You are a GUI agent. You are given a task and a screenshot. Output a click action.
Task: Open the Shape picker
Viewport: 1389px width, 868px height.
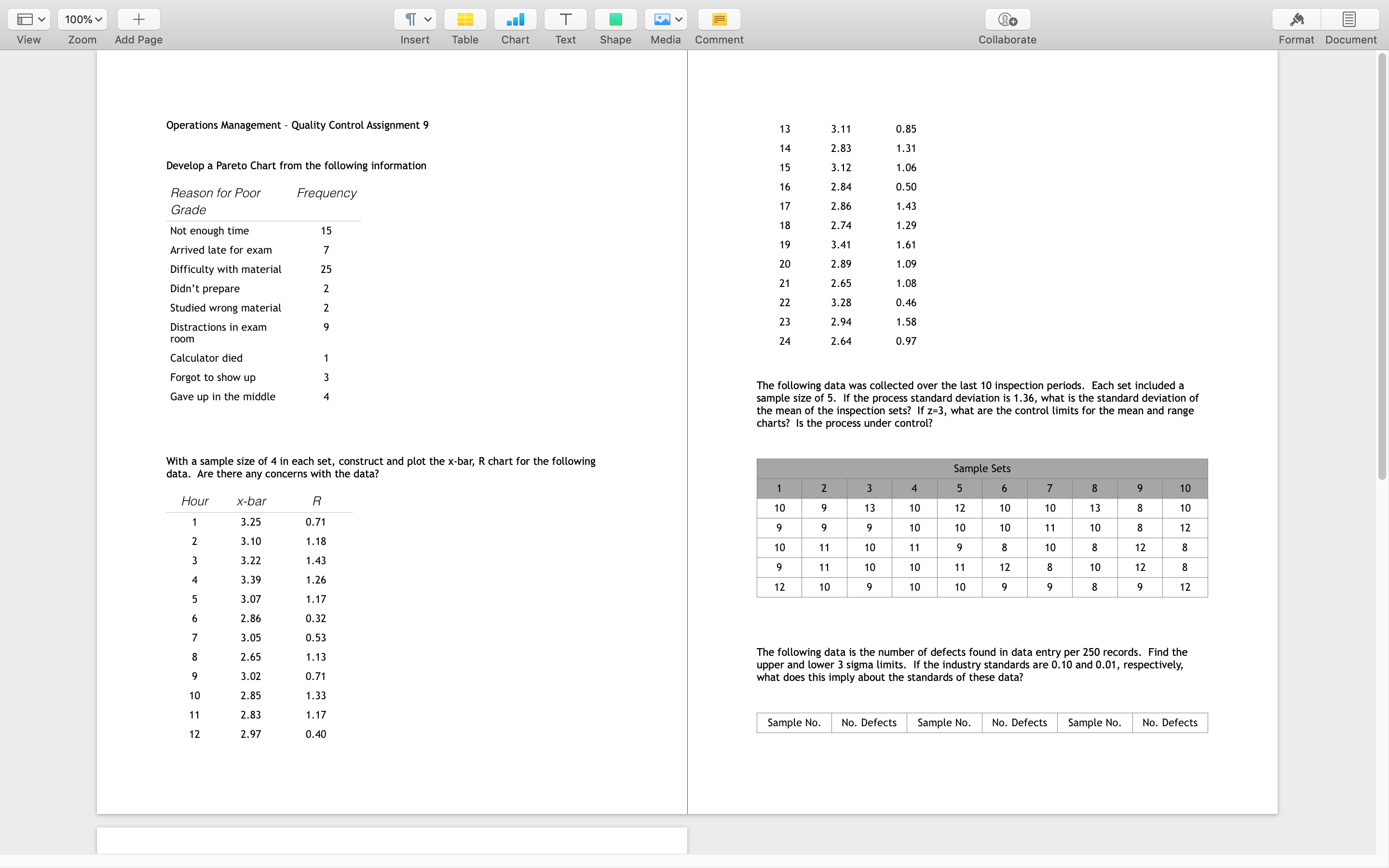[615, 19]
